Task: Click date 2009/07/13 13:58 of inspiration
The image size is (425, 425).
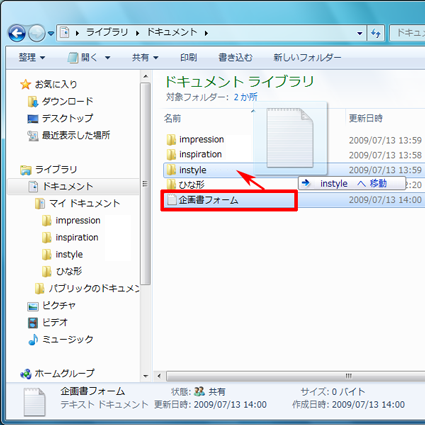Action: 385,155
